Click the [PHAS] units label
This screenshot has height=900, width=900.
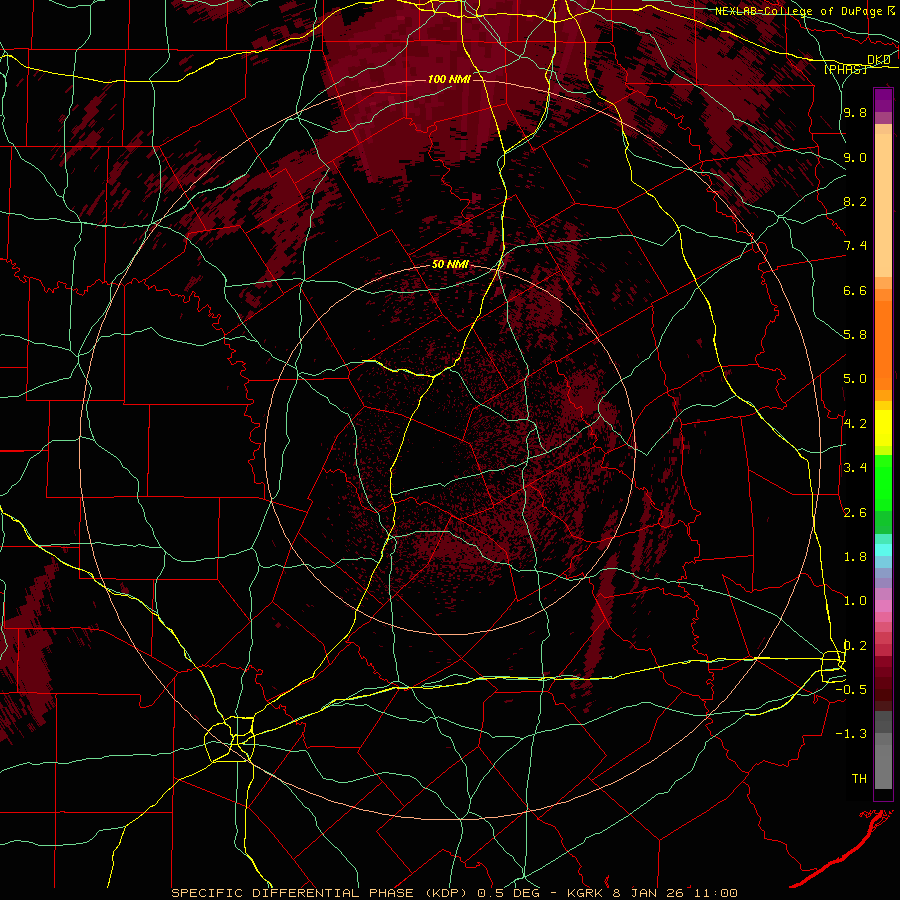point(845,69)
